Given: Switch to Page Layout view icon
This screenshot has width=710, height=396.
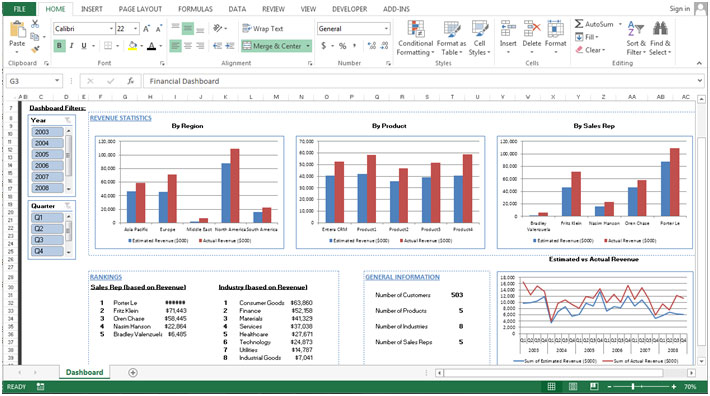Looking at the screenshot, I should (x=572, y=386).
